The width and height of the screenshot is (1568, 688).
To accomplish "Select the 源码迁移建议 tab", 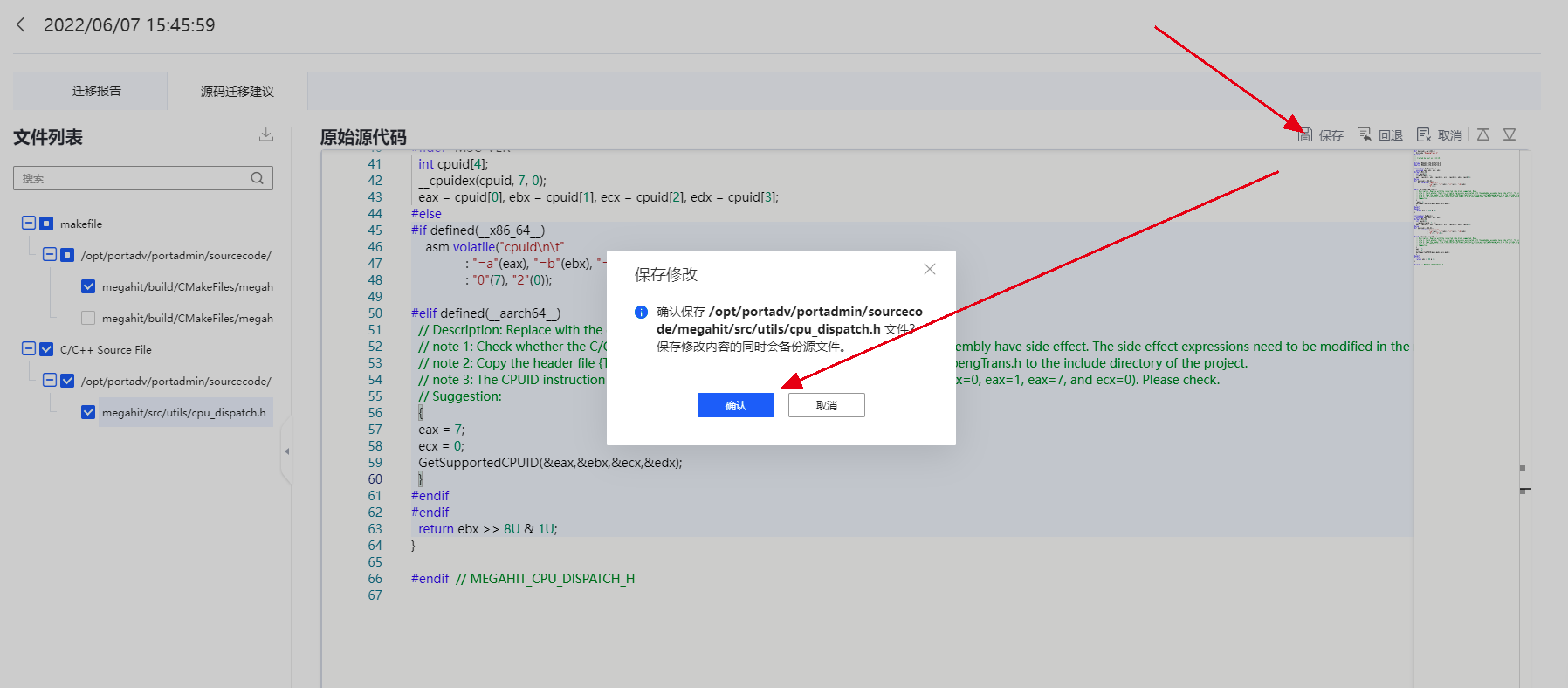I will 237,91.
